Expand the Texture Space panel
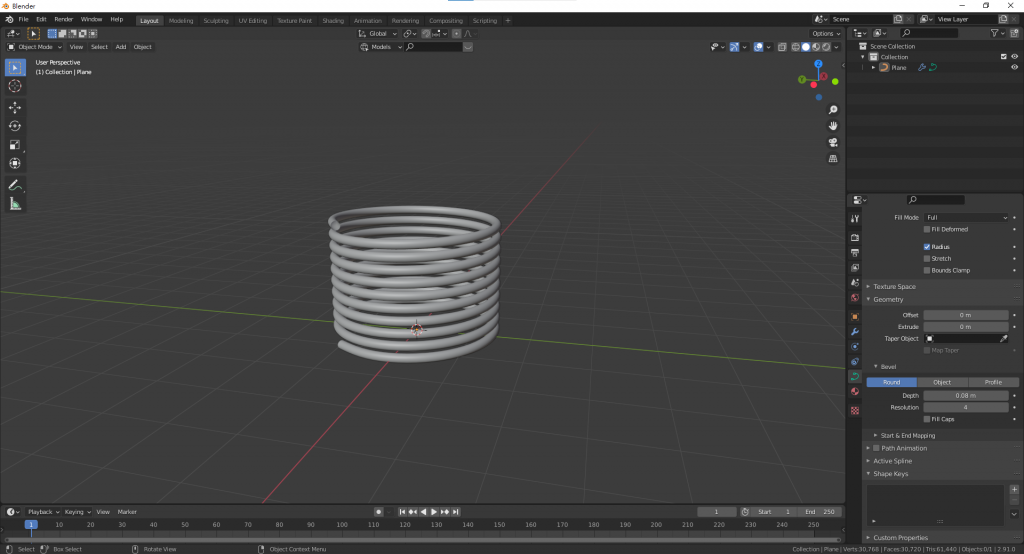This screenshot has height=554, width=1024. coord(895,287)
